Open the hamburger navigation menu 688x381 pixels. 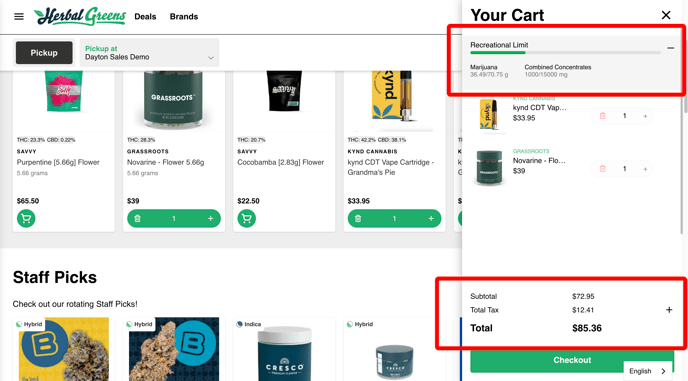(19, 17)
